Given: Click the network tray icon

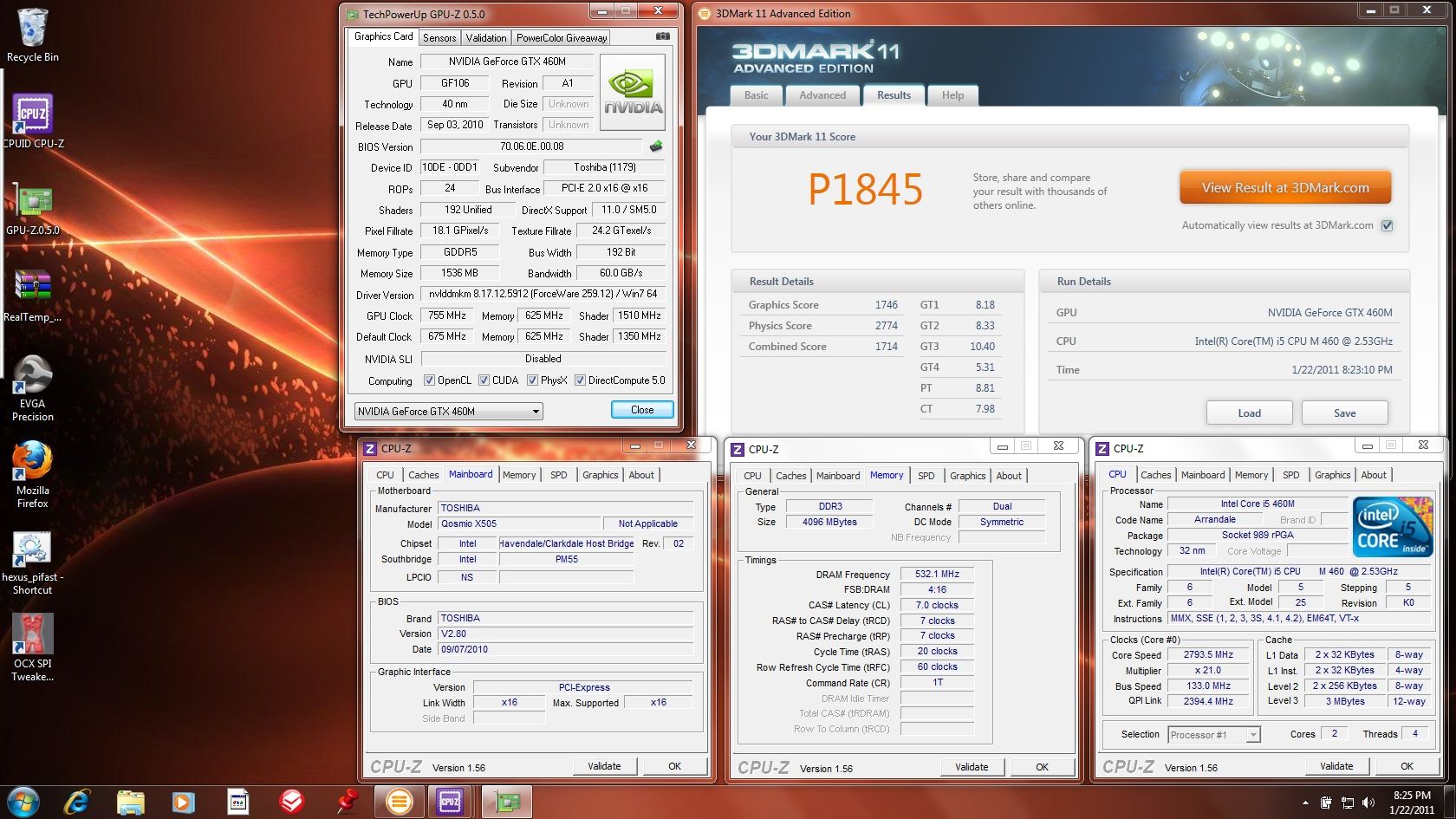Looking at the screenshot, I should coord(1347,803).
